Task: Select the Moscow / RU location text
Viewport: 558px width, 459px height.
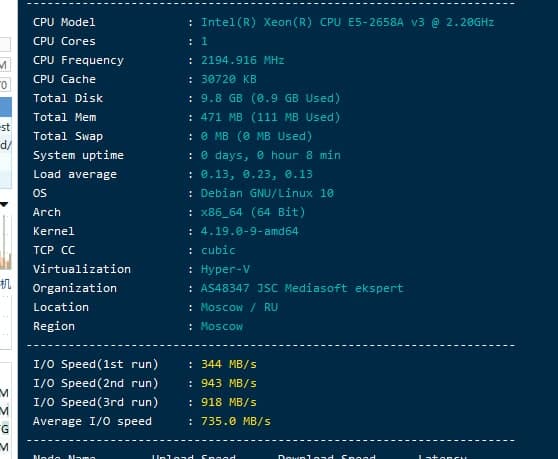Action: coord(239,307)
